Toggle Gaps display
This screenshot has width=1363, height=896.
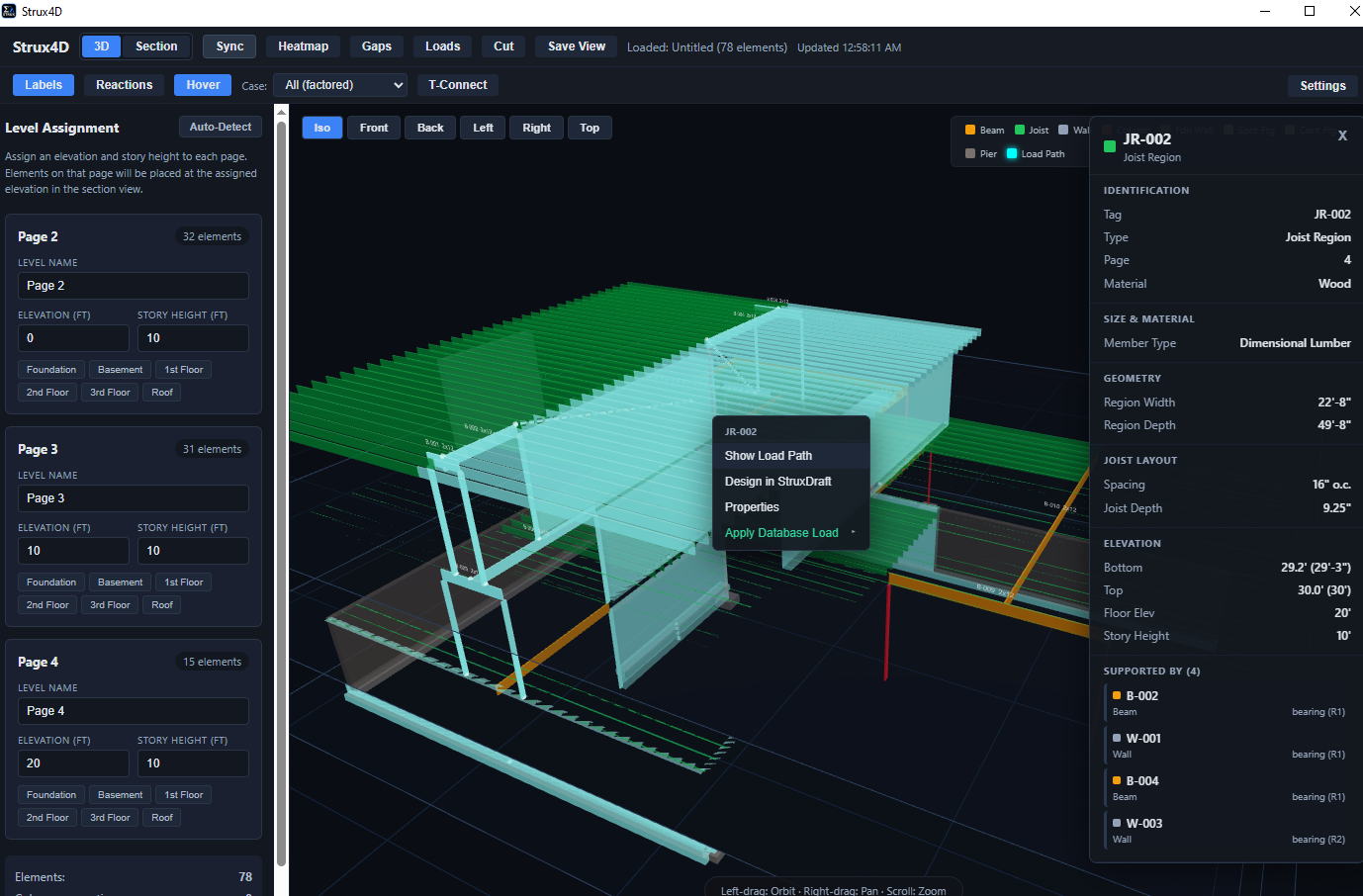[x=377, y=46]
